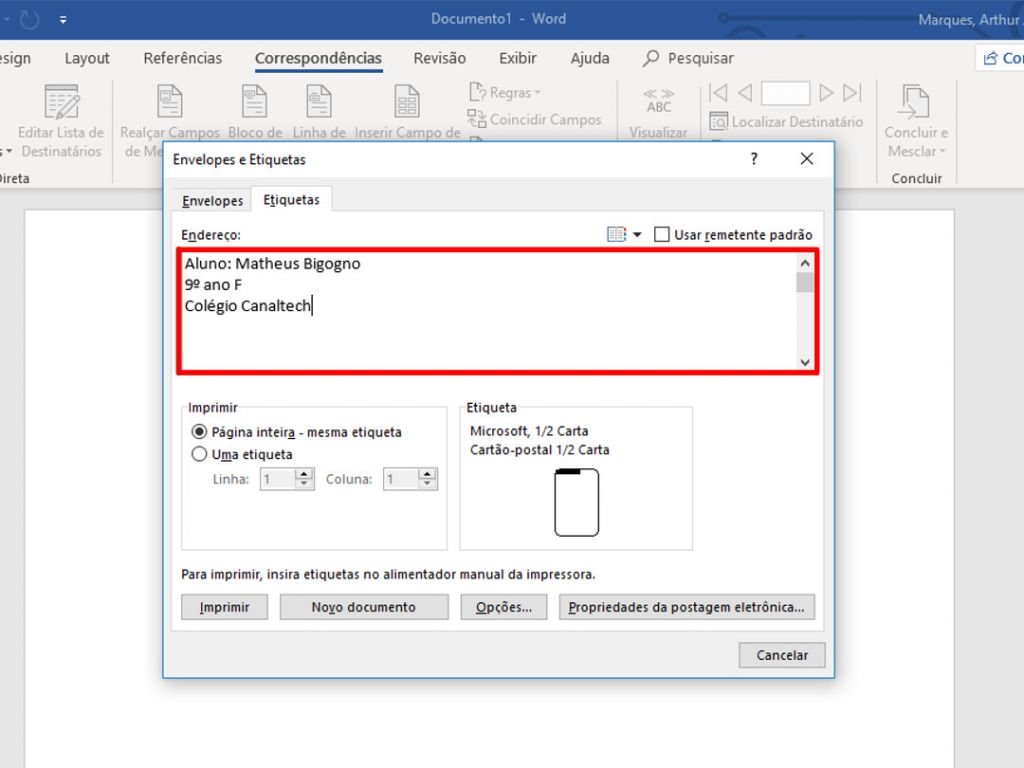The image size is (1024, 768).
Task: Click the 'Cartão-postal 1/2 Carta' text
Action: (x=539, y=450)
